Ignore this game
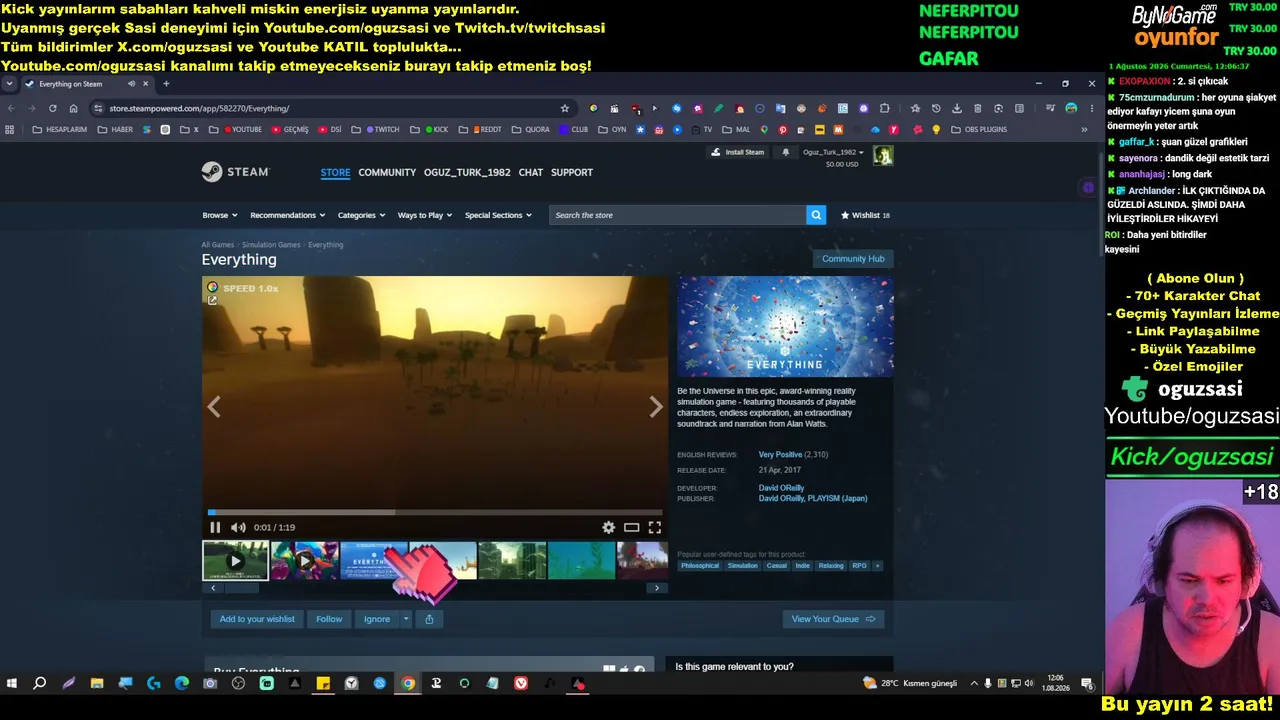This screenshot has height=720, width=1280. pos(377,619)
